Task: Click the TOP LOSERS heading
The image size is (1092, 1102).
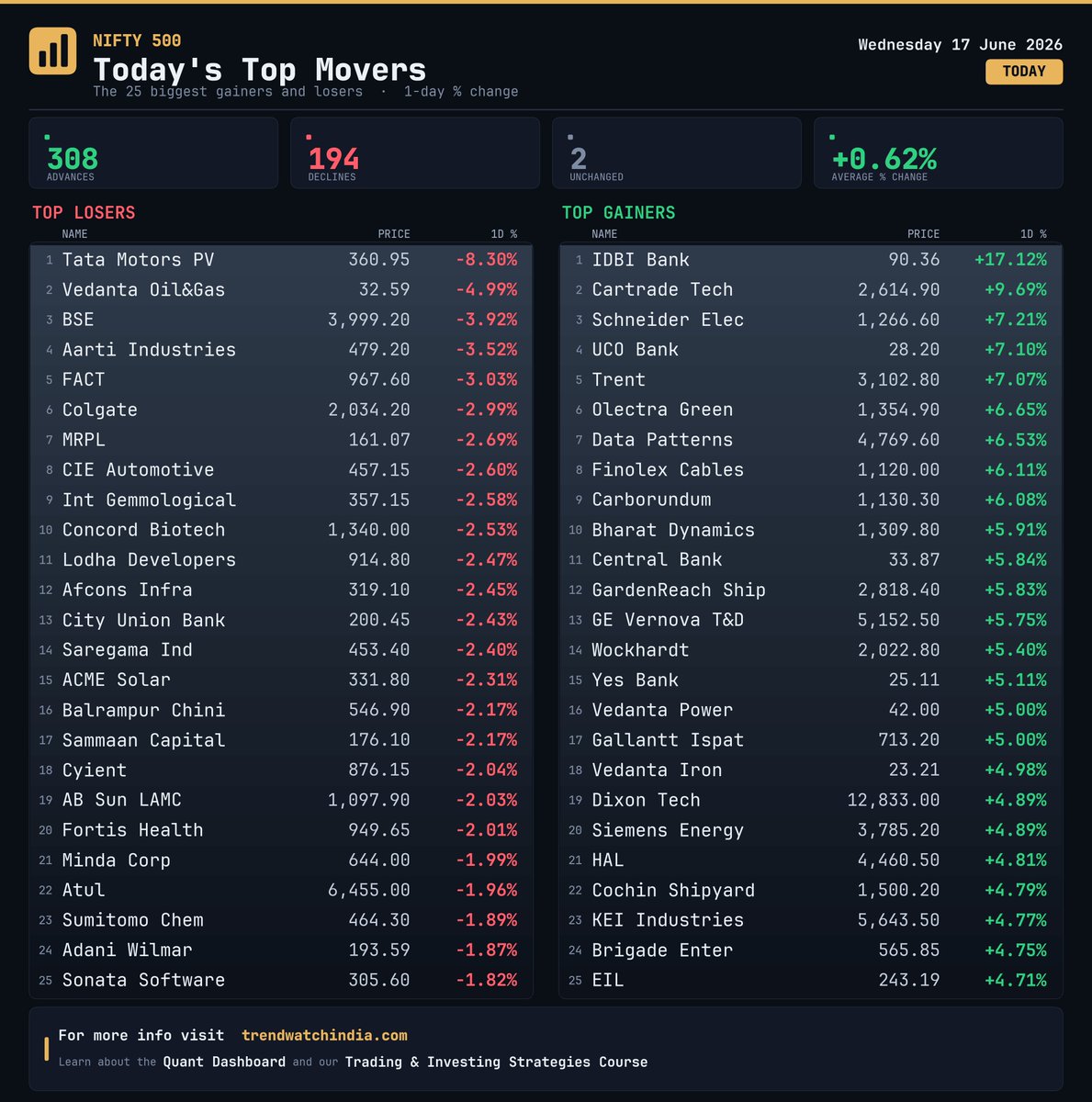Action: [84, 213]
